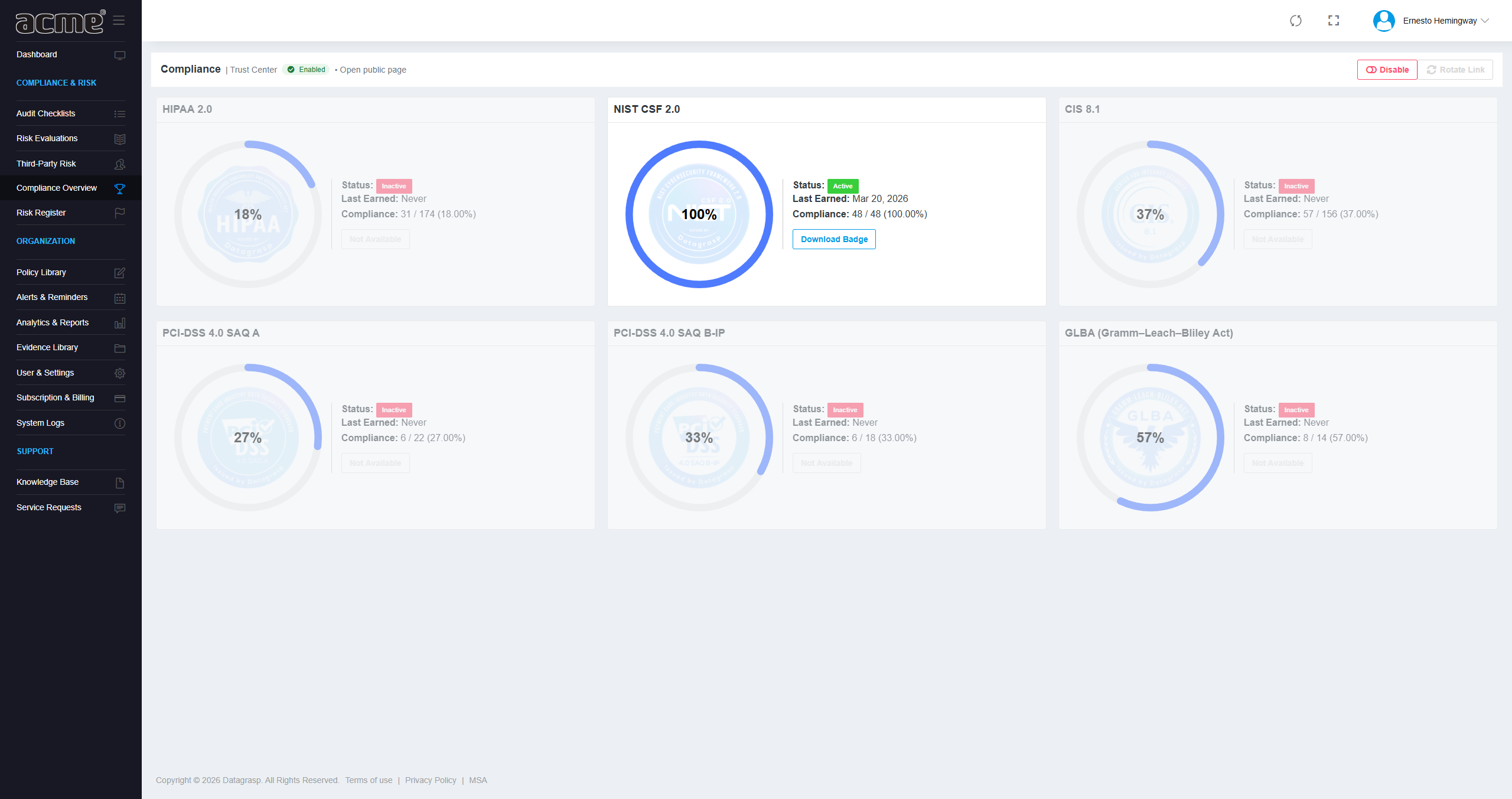The image size is (1512, 799).
Task: Enter fullscreen using the expand icon
Action: click(1334, 20)
